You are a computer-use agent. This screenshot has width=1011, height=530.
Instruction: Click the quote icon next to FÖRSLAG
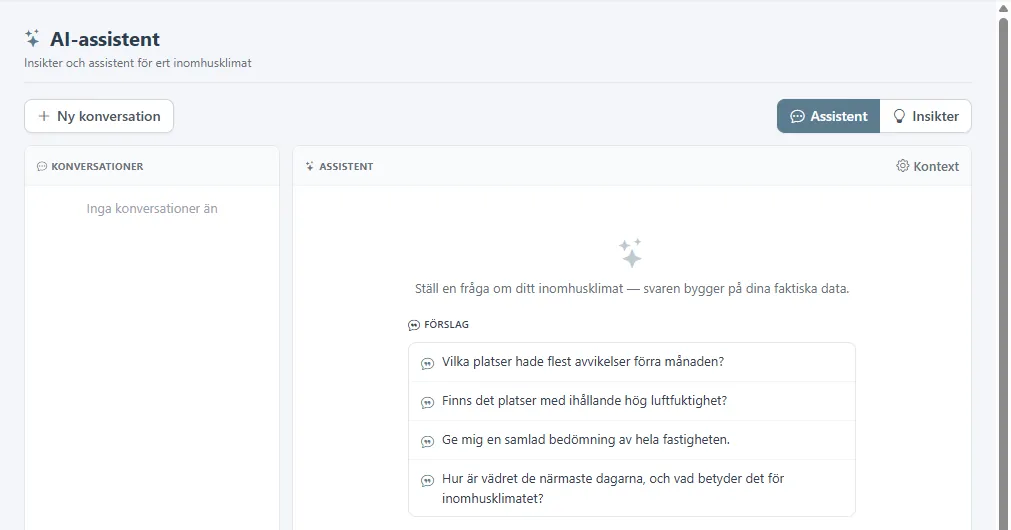coord(414,325)
